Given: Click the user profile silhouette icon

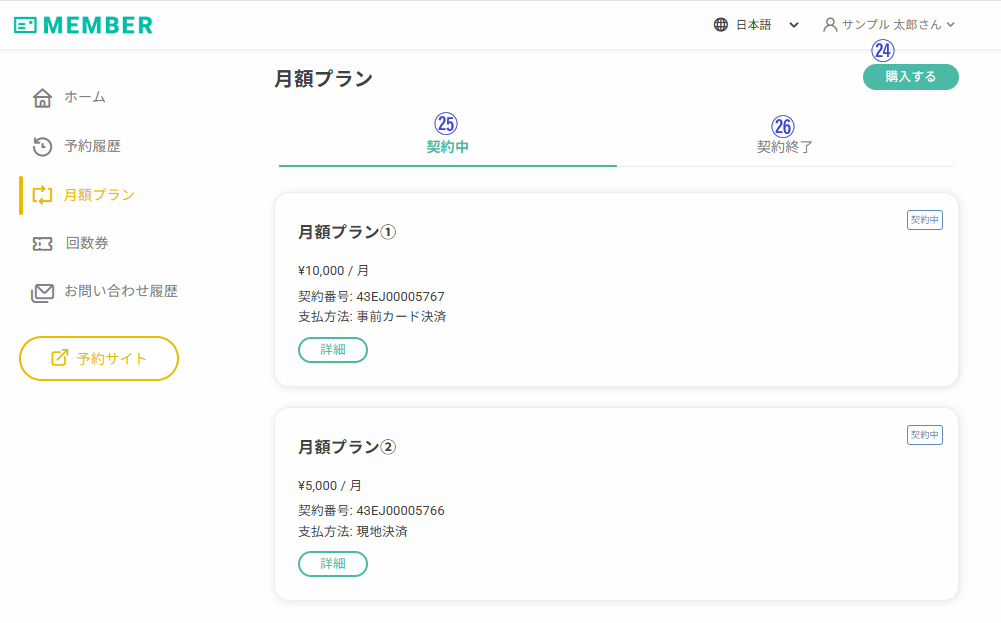Looking at the screenshot, I should 830,25.
